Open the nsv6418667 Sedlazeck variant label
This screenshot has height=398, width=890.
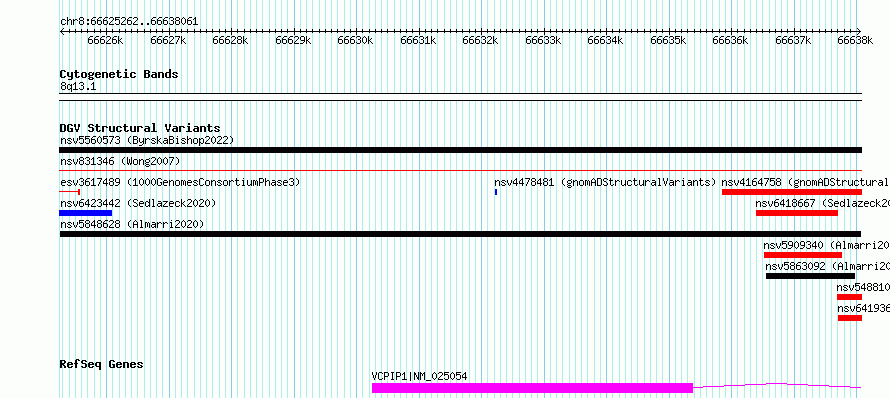(x=822, y=204)
